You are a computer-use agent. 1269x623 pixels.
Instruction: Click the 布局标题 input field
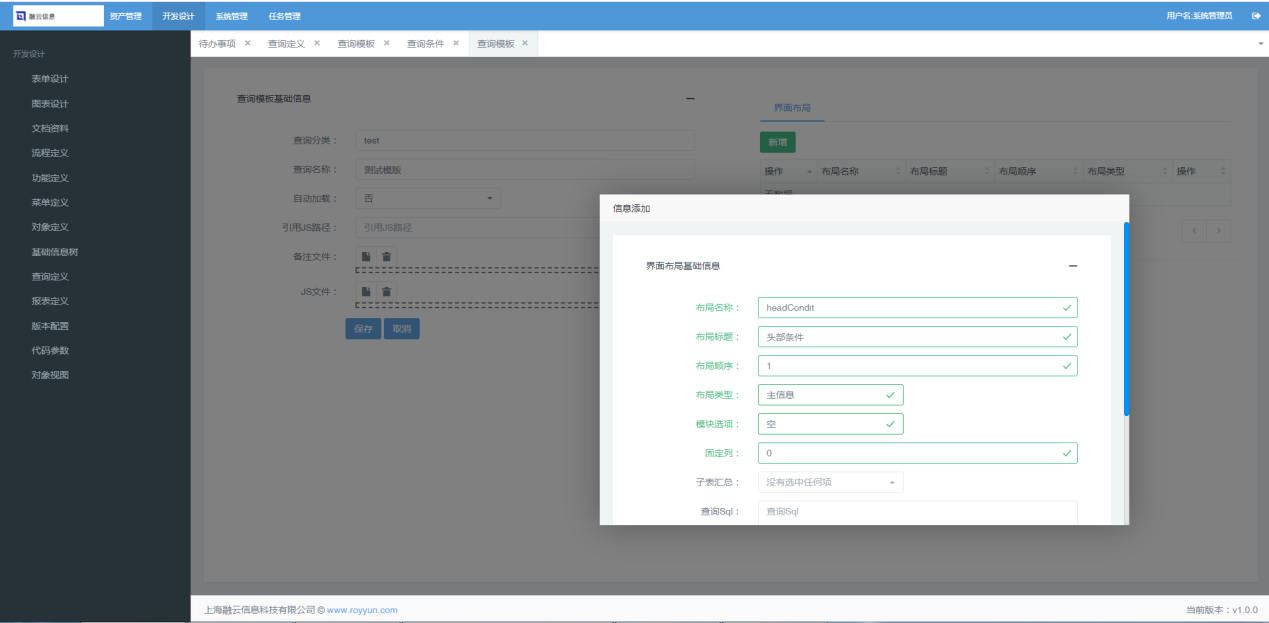pos(918,337)
